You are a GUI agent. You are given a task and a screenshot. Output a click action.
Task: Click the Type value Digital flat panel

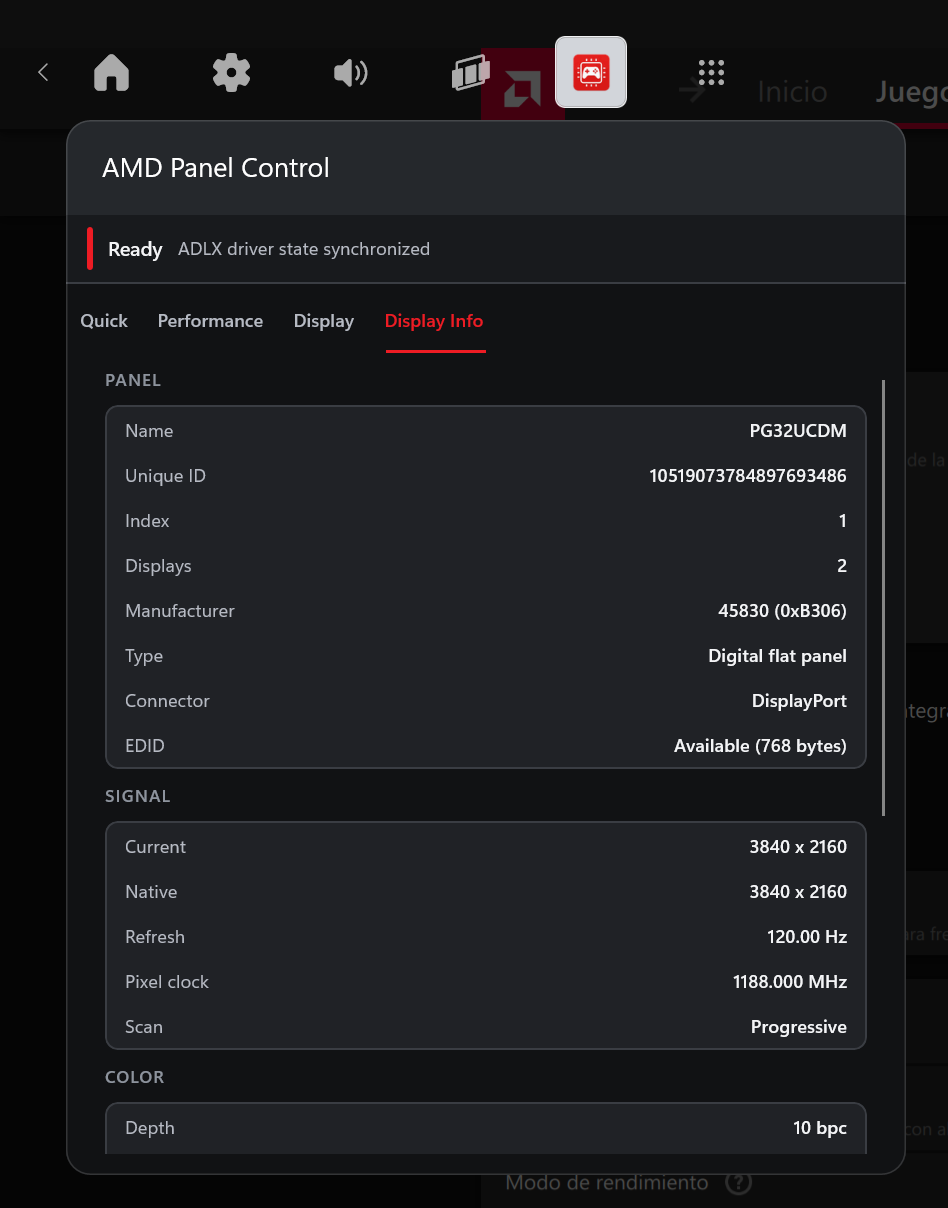[x=777, y=656]
